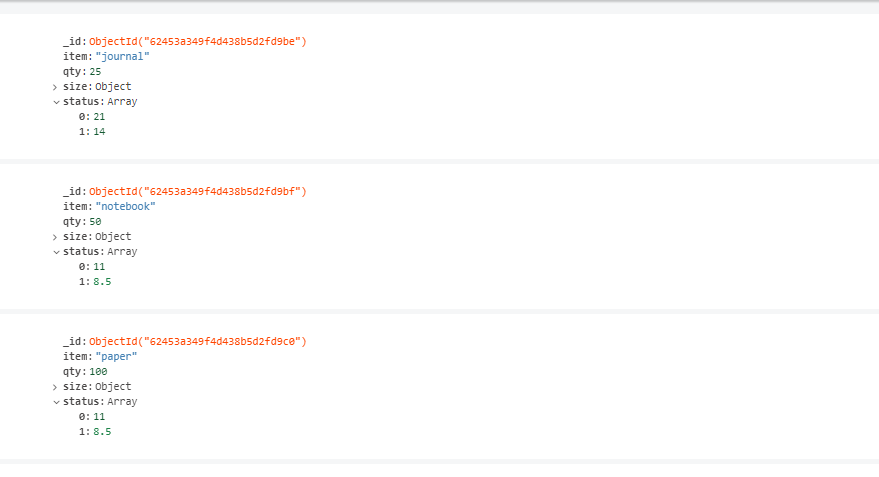Click notebook status element 1 value 8.5
879x477 pixels.
102,282
